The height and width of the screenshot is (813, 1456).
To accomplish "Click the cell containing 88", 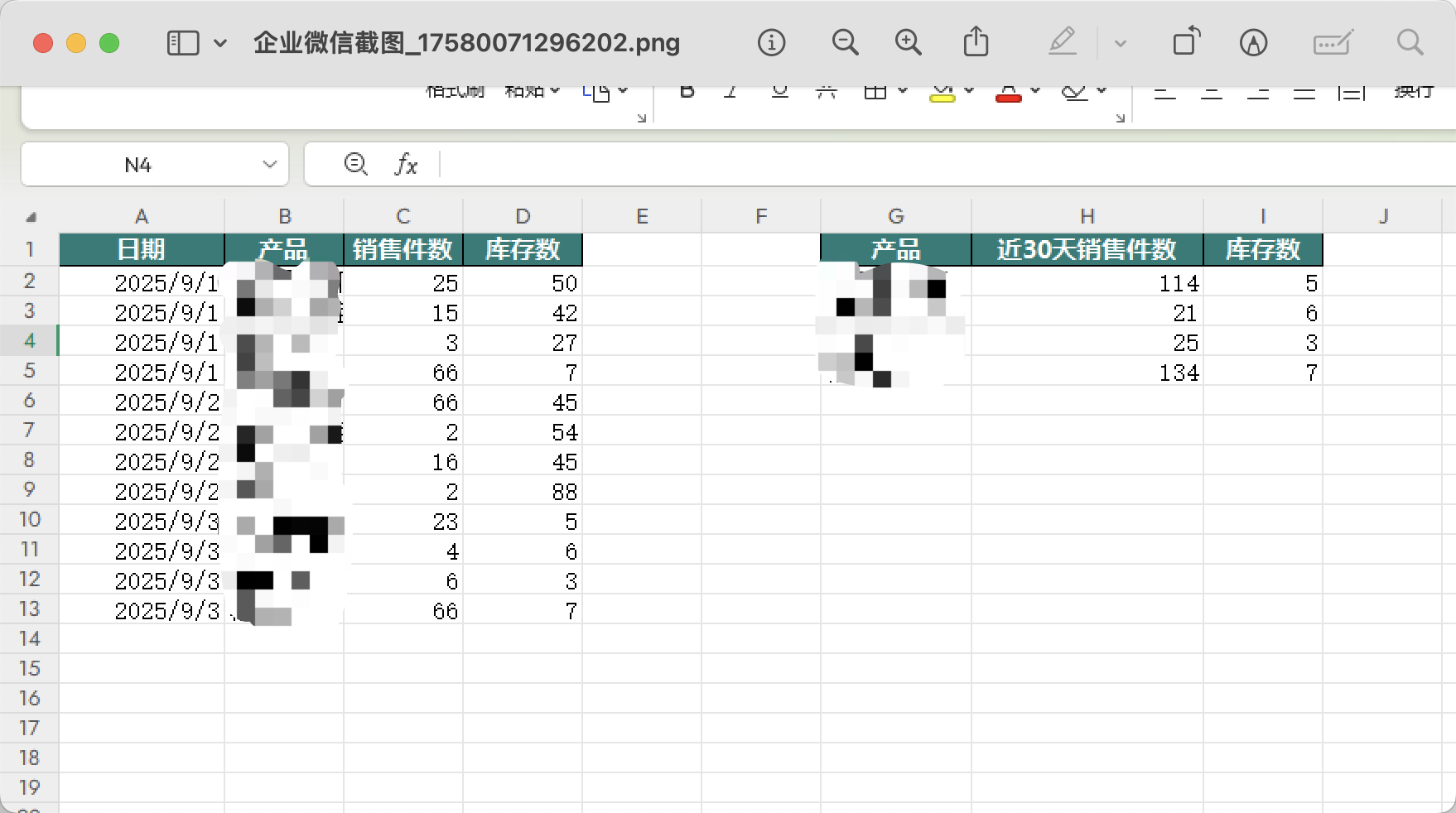I will click(x=523, y=491).
